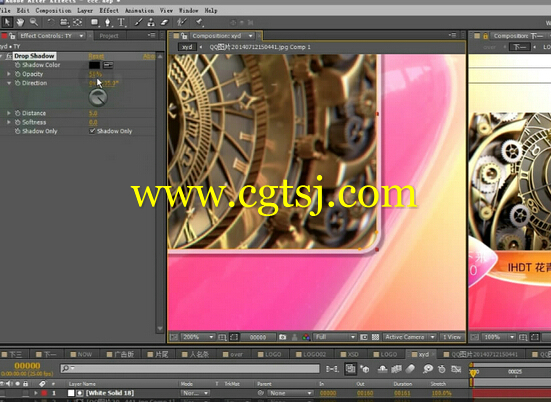Viewport: 551px width, 402px height.
Task: Toggle the Drop Shadow fx switch
Action: pyautogui.click(x=9, y=56)
